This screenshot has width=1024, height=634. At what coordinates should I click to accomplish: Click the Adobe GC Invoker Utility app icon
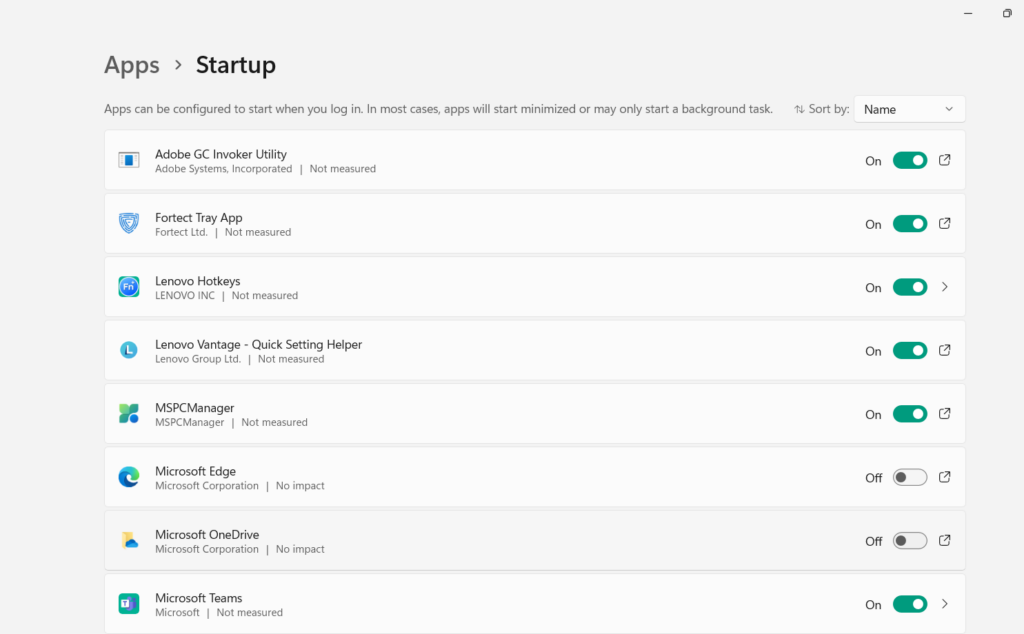tap(129, 160)
